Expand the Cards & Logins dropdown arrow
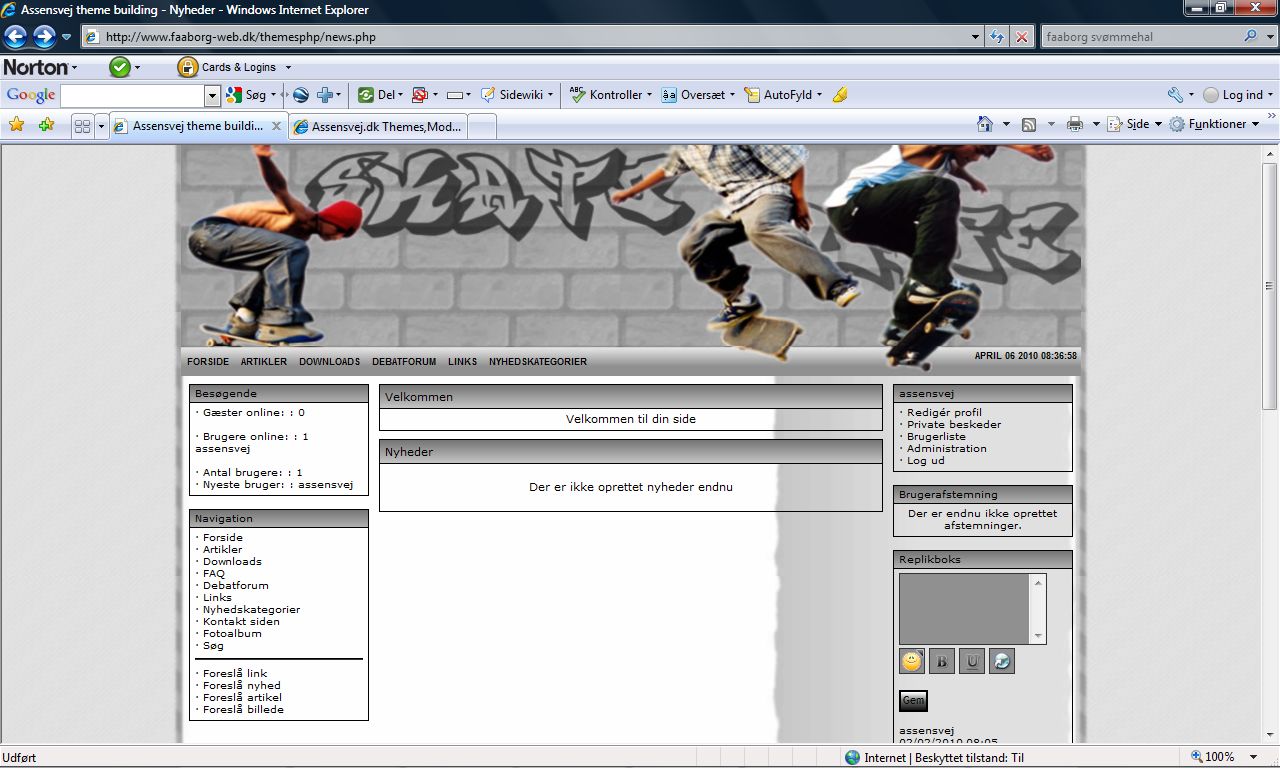 click(288, 68)
